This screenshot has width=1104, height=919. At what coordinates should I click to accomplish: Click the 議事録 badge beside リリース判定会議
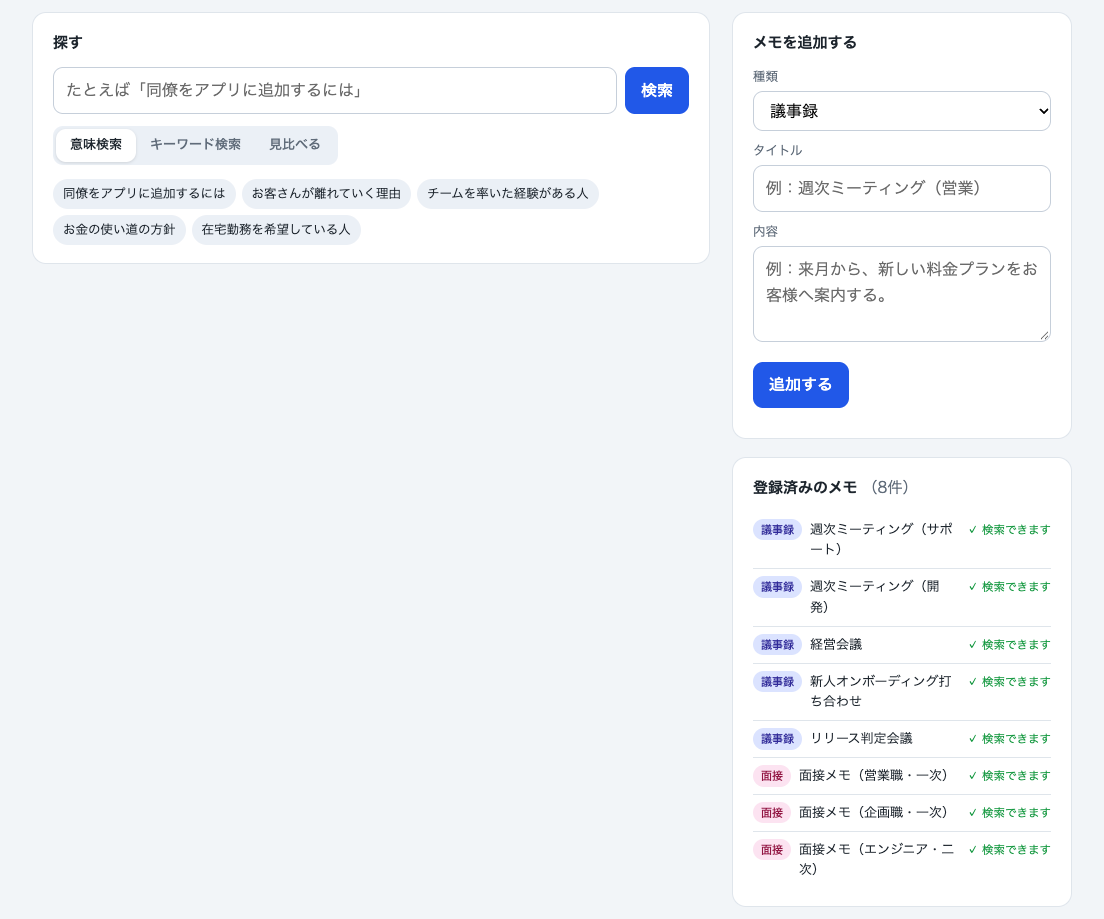(x=777, y=739)
